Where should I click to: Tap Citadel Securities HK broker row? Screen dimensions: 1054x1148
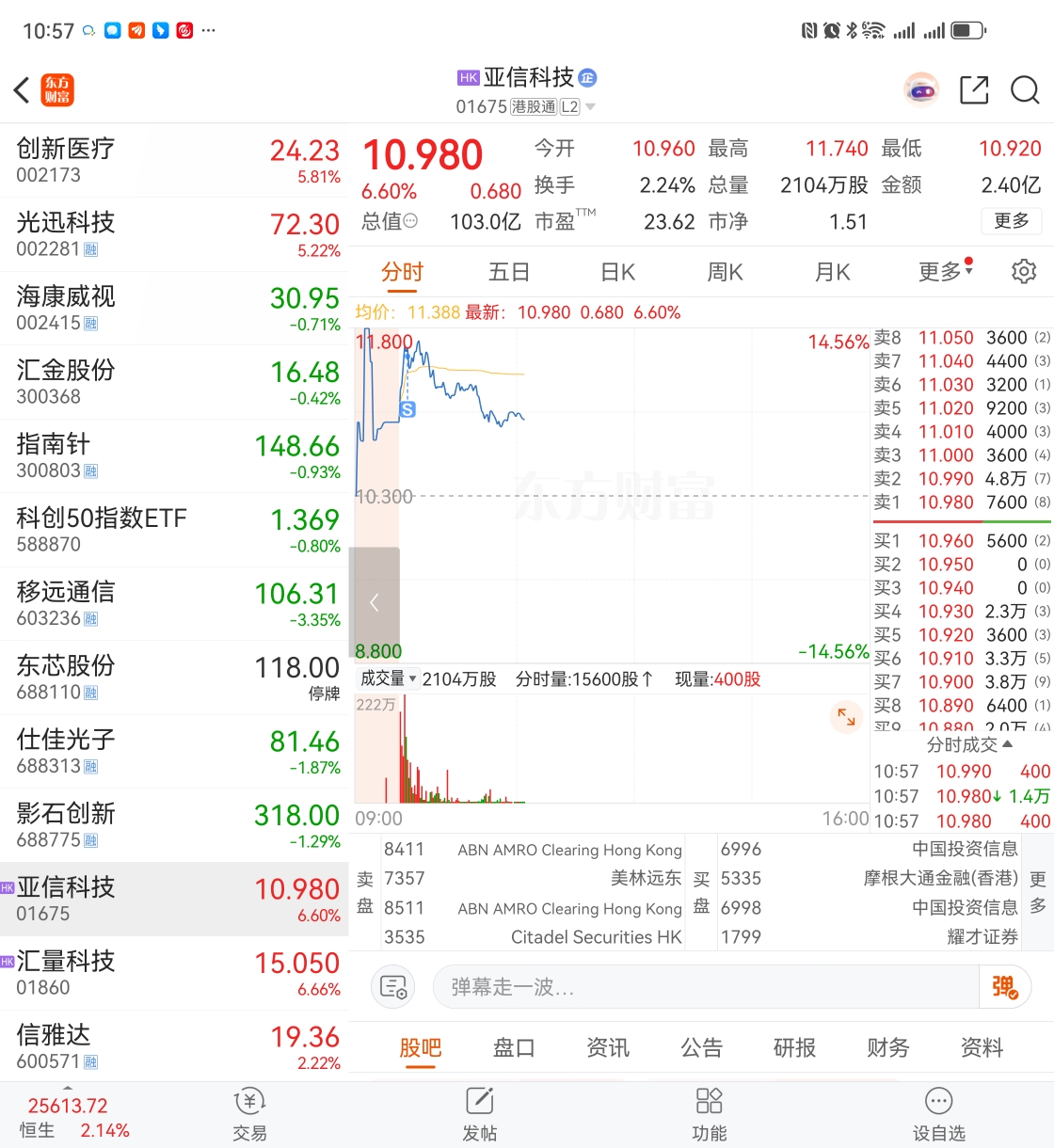(533, 937)
